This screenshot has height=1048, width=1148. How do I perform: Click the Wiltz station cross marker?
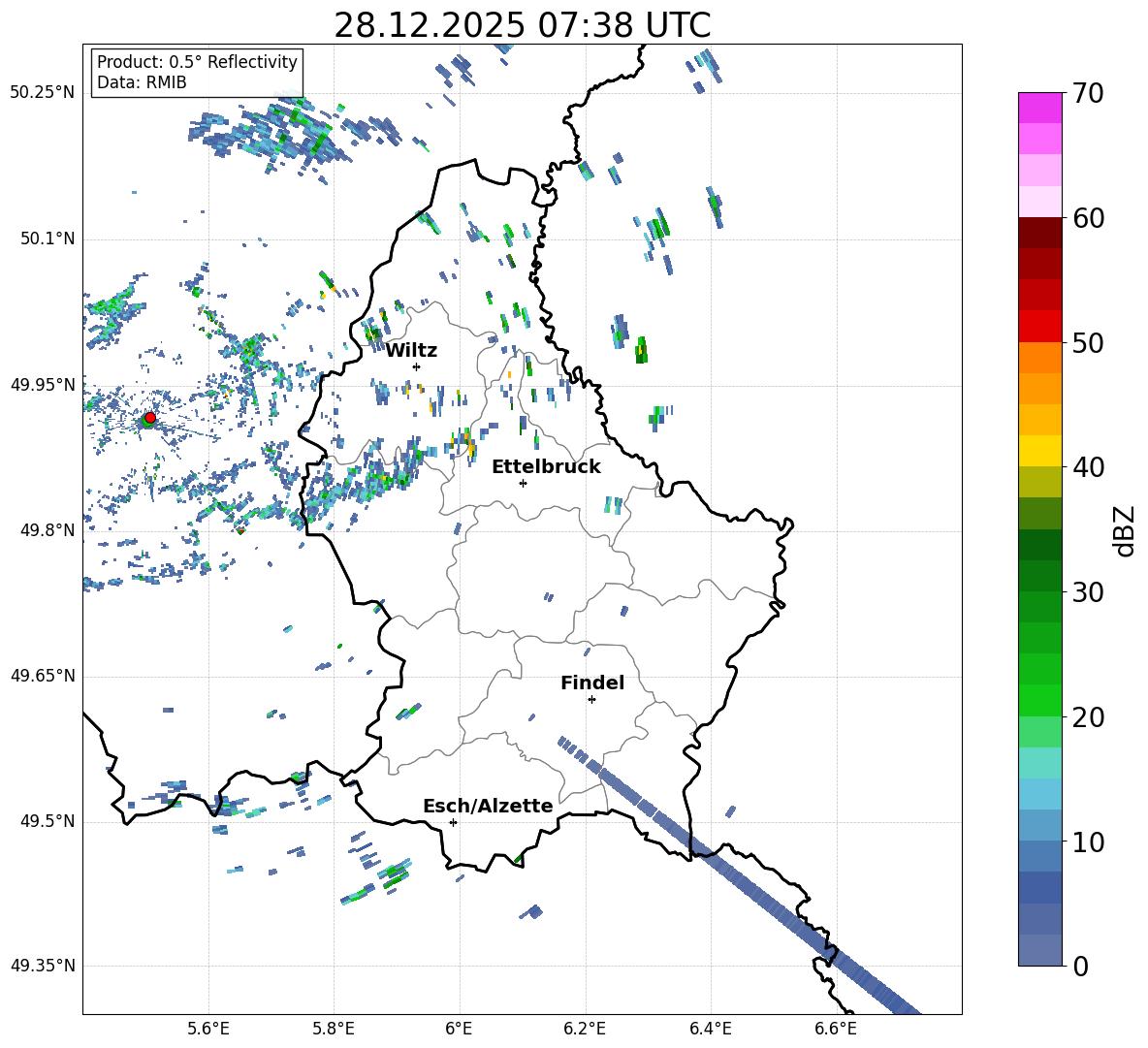tap(416, 366)
